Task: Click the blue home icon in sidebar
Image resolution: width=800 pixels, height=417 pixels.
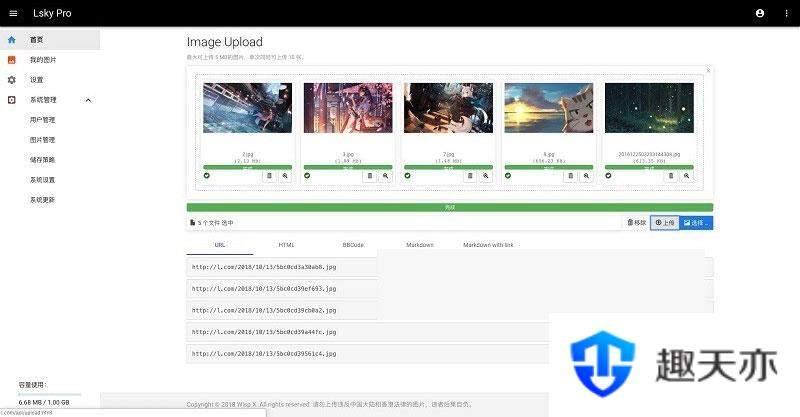Action: tap(12, 39)
